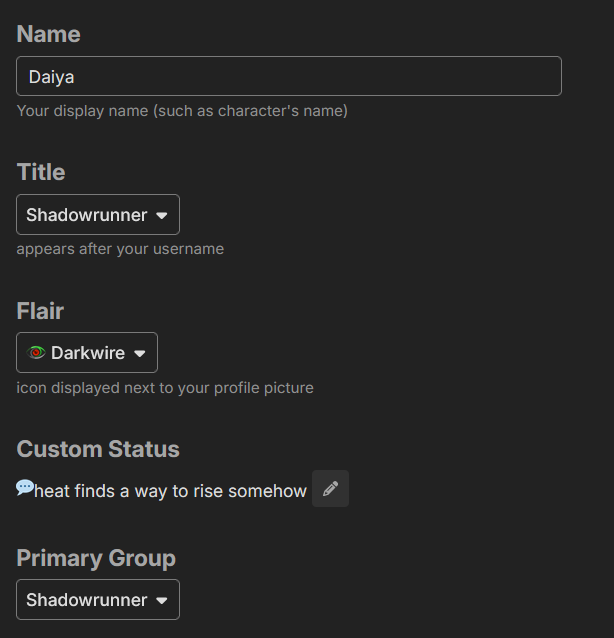Click the caret arrow in Primary Group dropdown
The width and height of the screenshot is (614, 638).
point(162,601)
